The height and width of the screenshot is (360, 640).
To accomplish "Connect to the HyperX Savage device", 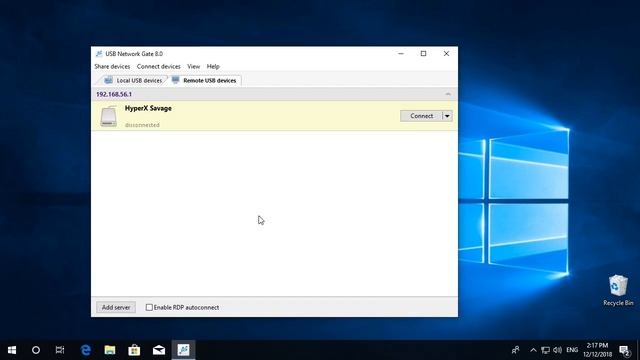I will click(421, 116).
